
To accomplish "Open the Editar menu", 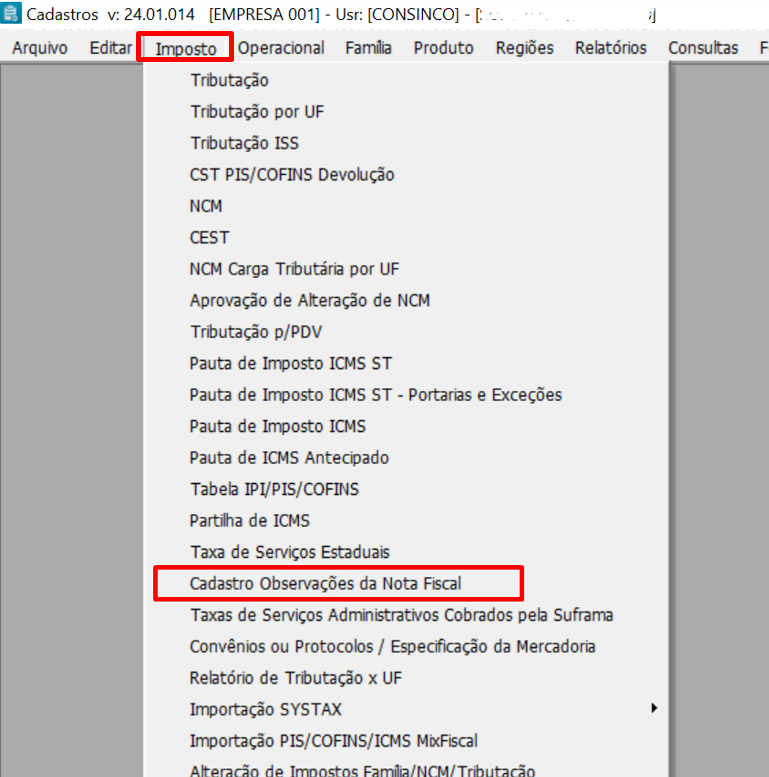I will point(110,48).
